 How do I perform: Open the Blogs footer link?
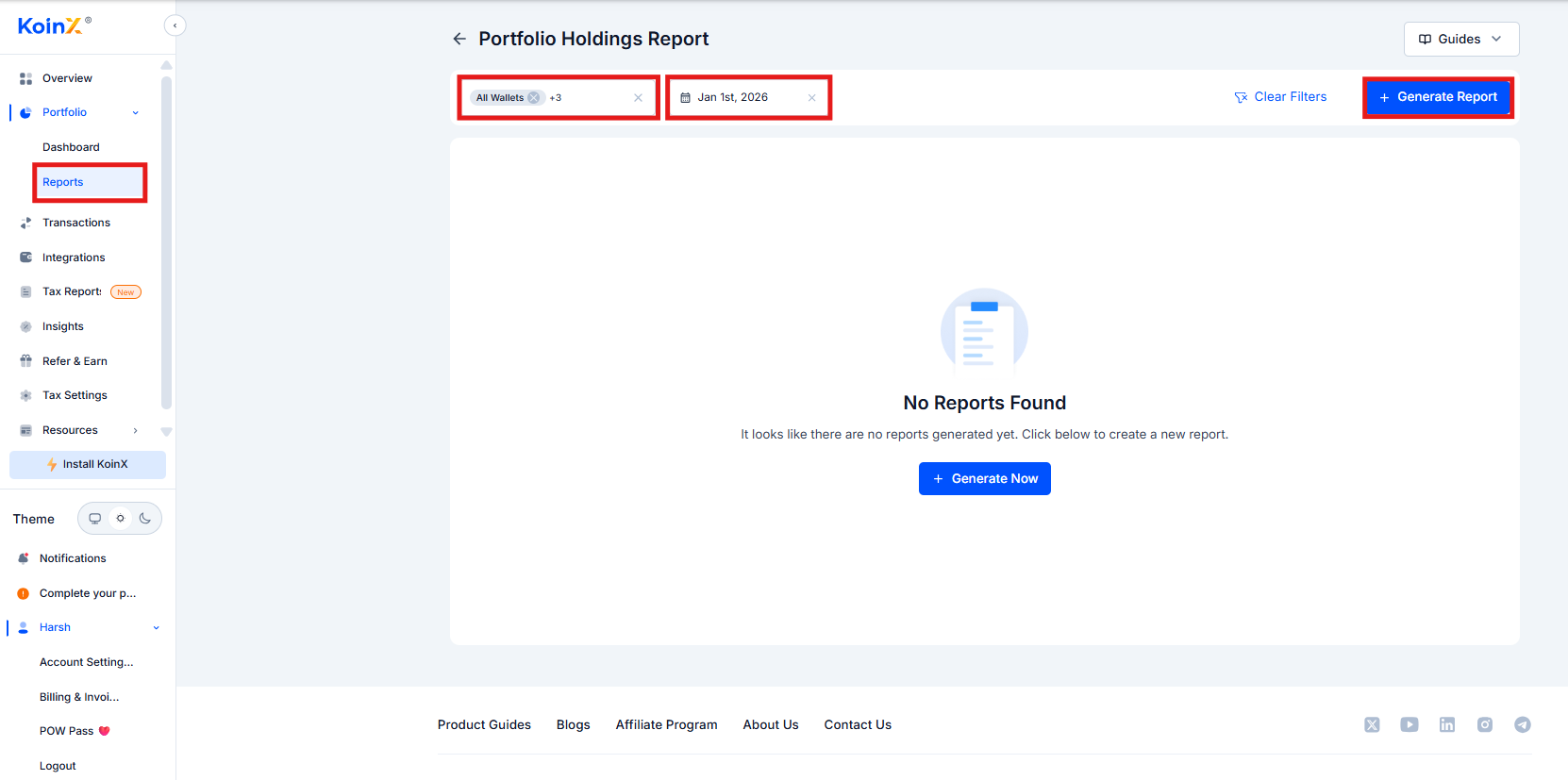(x=574, y=724)
